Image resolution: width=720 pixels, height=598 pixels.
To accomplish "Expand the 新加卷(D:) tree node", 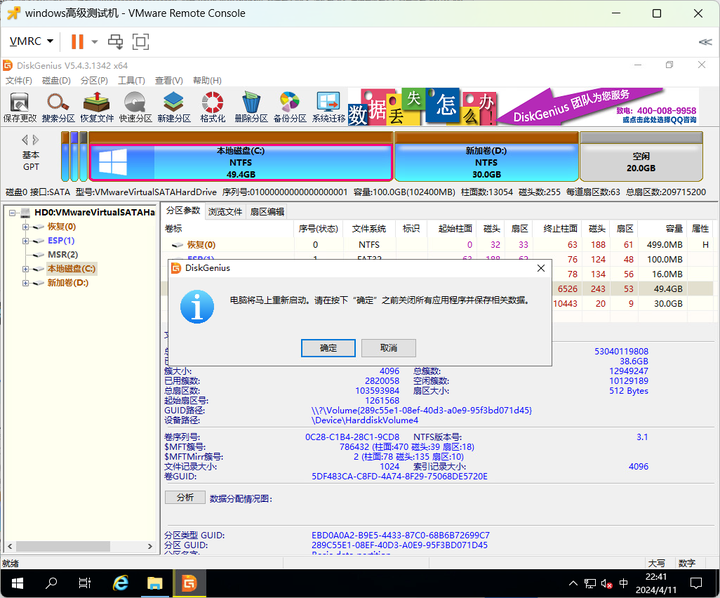I will (26, 283).
